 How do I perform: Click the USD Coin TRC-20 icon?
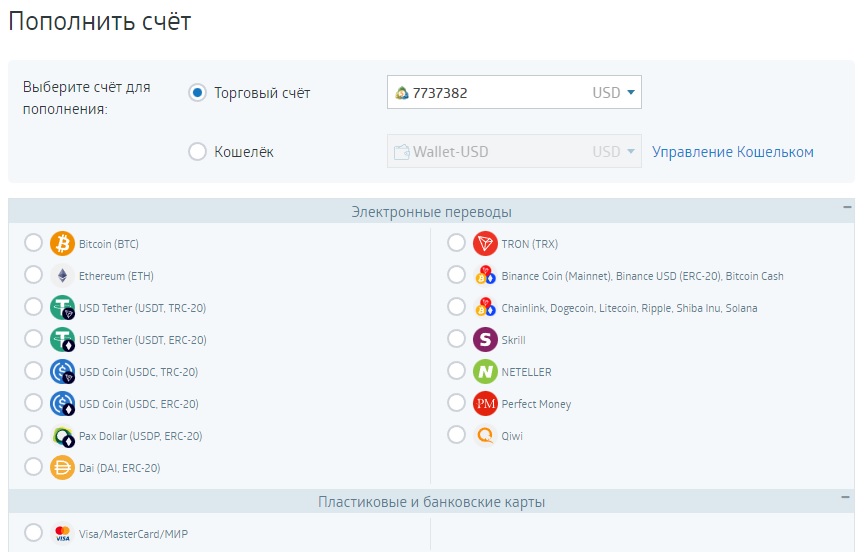point(62,372)
